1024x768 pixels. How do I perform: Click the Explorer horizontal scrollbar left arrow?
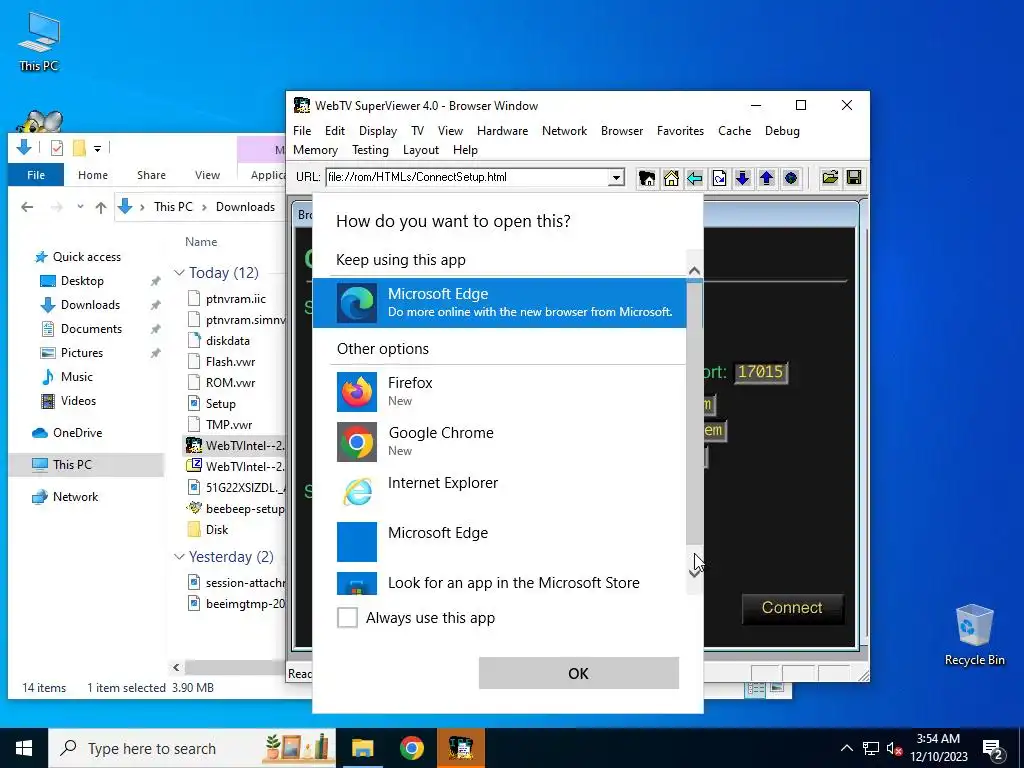point(176,667)
